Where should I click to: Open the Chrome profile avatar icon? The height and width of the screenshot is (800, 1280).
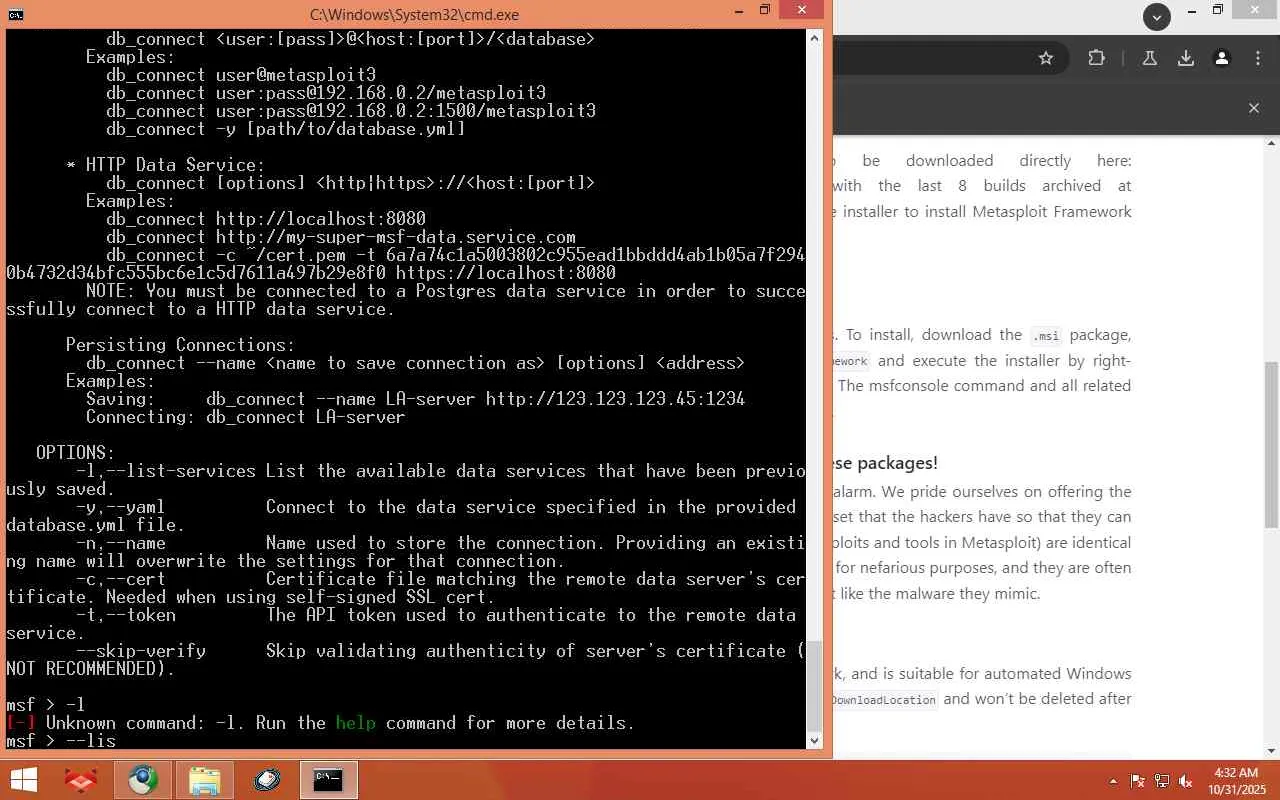pyautogui.click(x=1222, y=58)
